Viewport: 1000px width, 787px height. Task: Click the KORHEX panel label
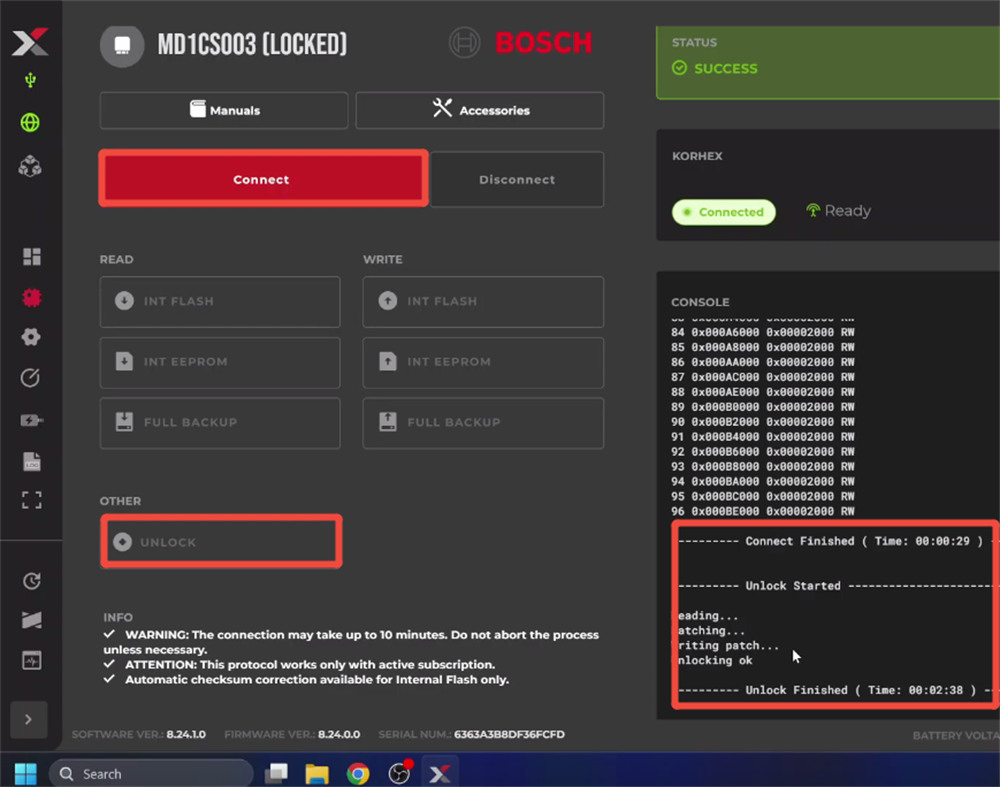[697, 156]
